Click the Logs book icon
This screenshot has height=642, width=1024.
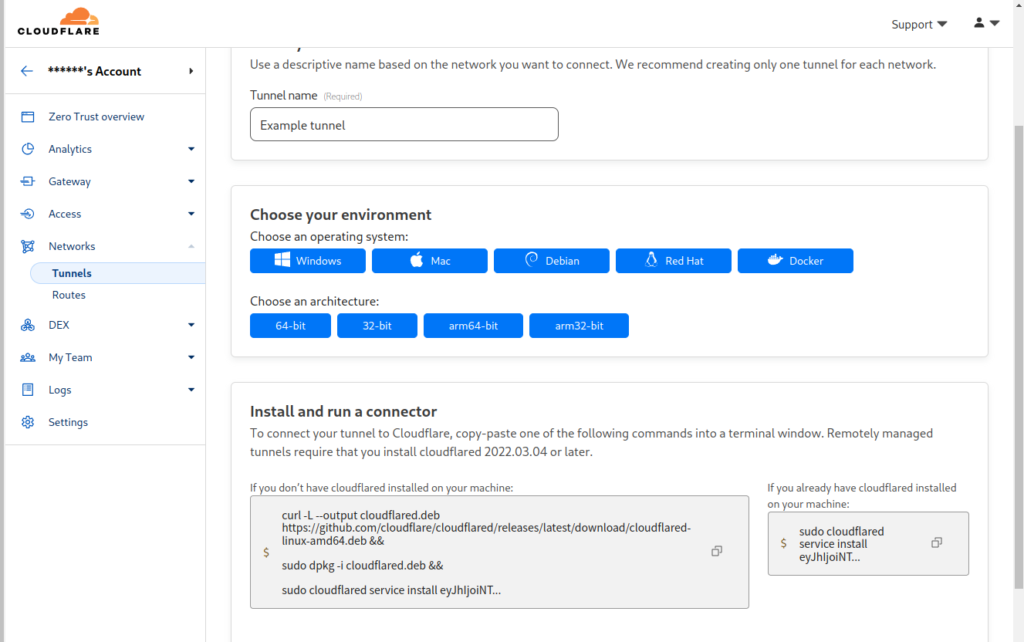[27, 390]
